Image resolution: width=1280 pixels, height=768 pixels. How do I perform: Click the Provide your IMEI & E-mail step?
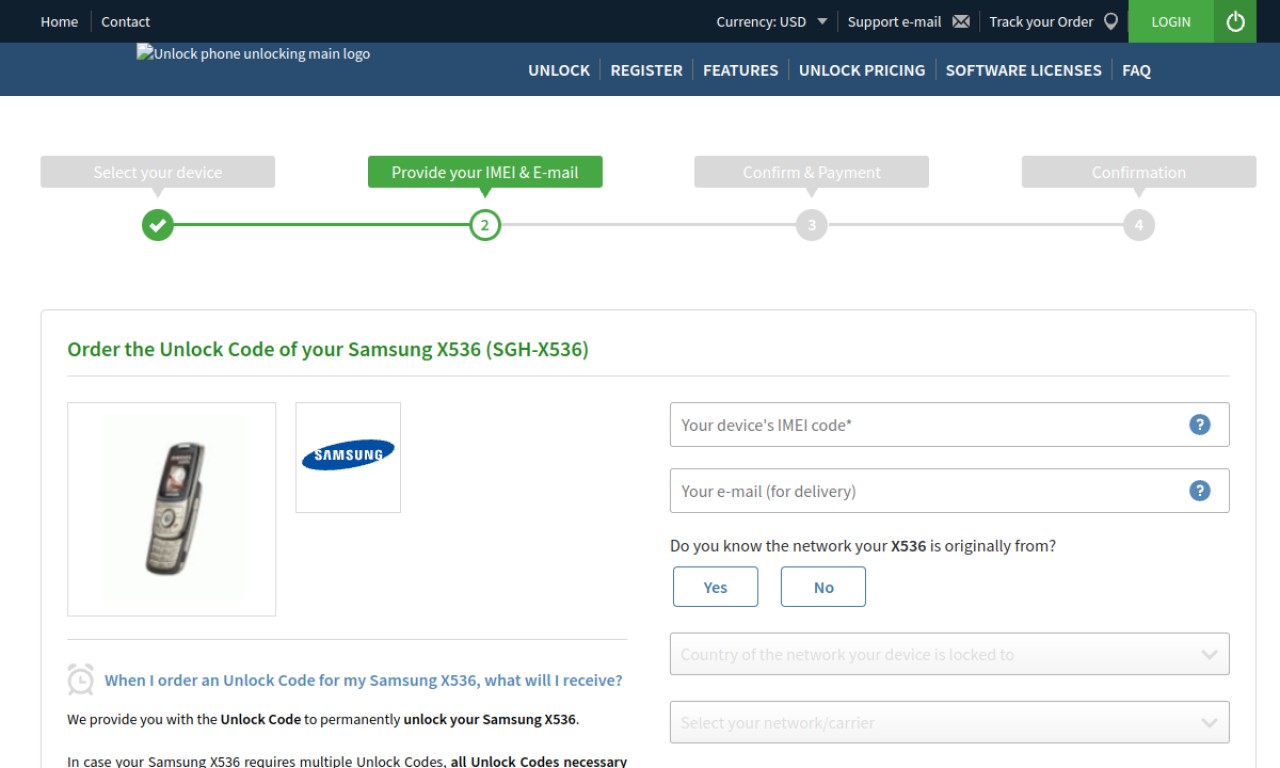point(485,172)
